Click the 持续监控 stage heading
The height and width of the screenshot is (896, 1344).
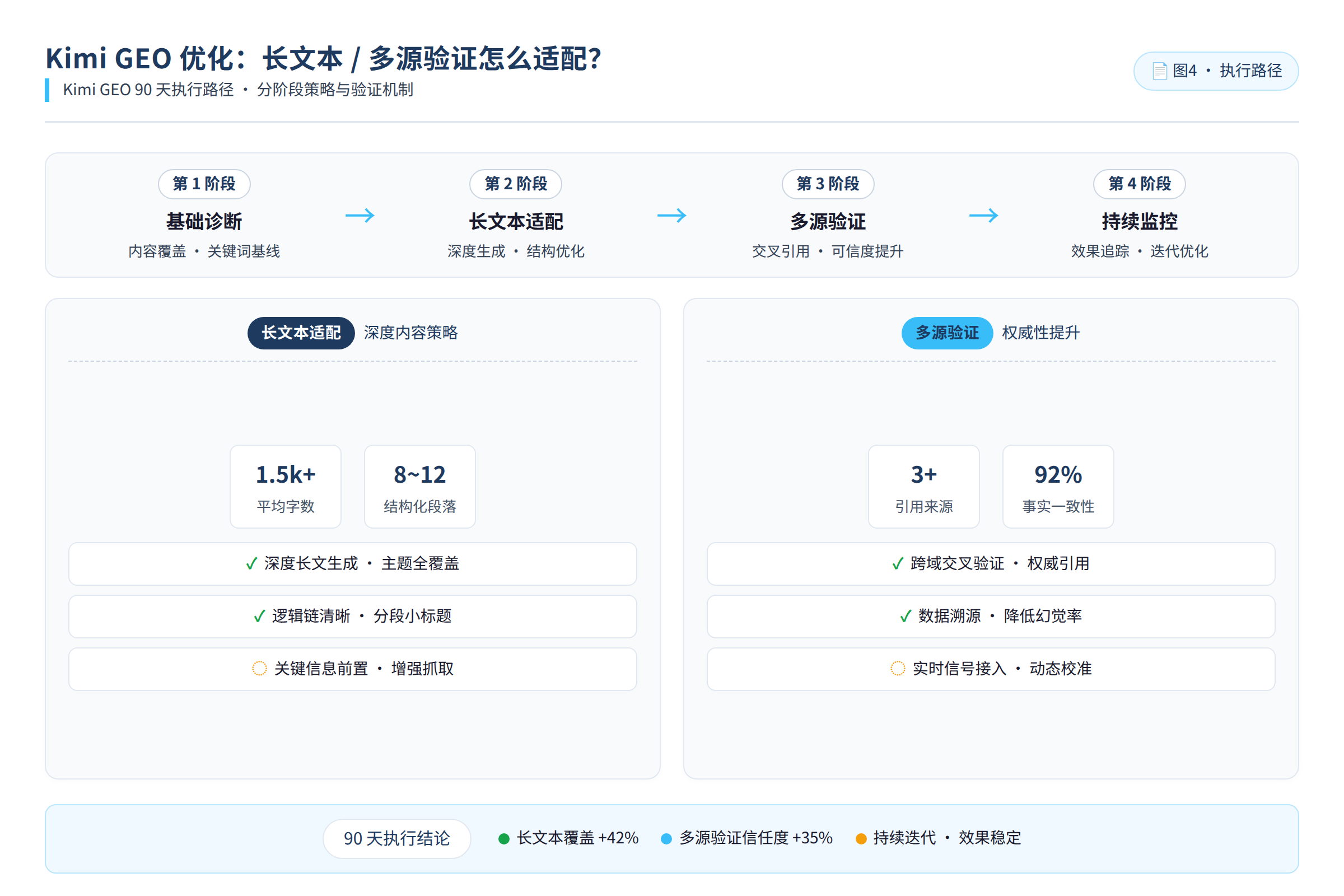tap(1140, 222)
